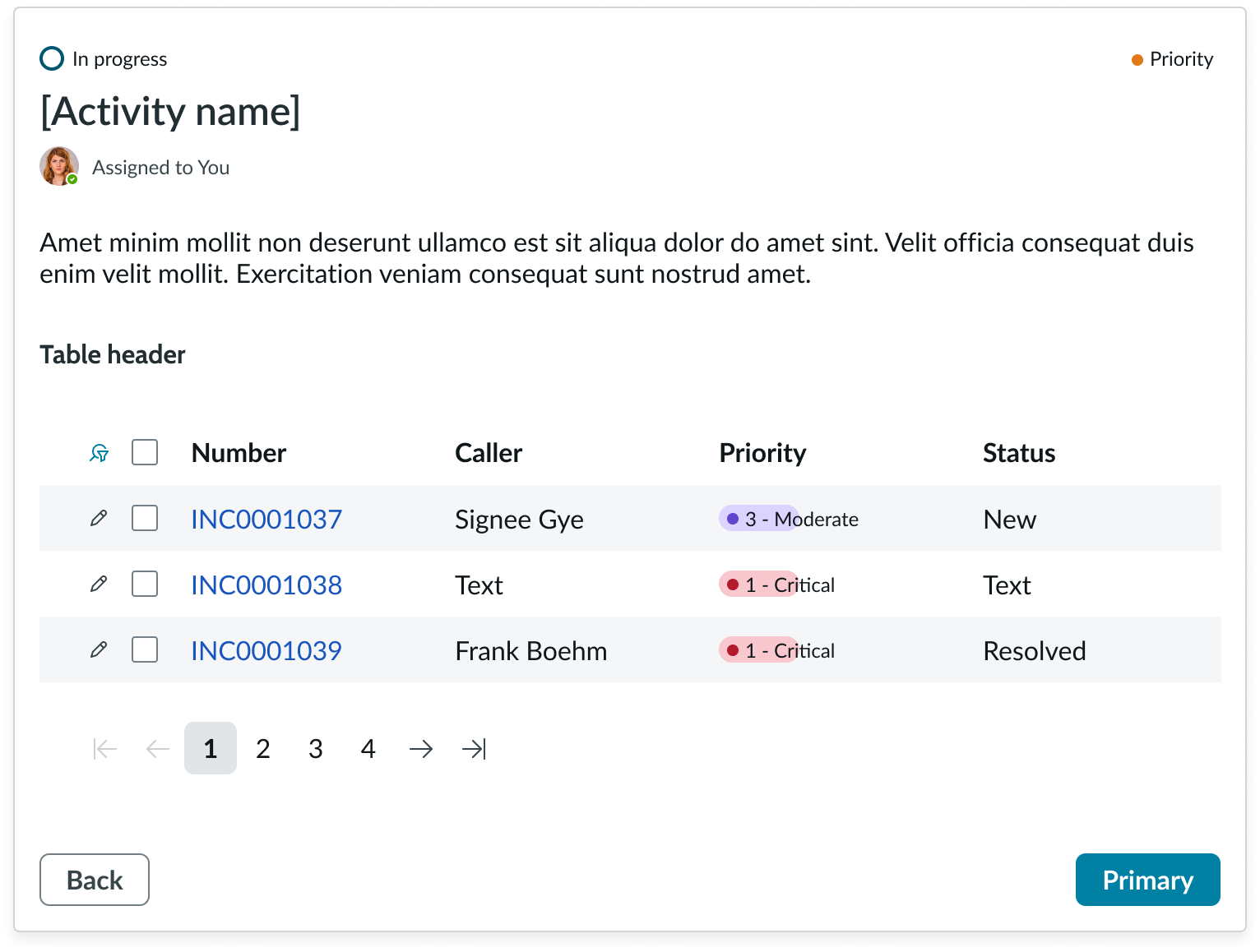Check the checkbox for INC0001039
Image resolution: width=1260 pixels, height=952 pixels.
(x=144, y=649)
